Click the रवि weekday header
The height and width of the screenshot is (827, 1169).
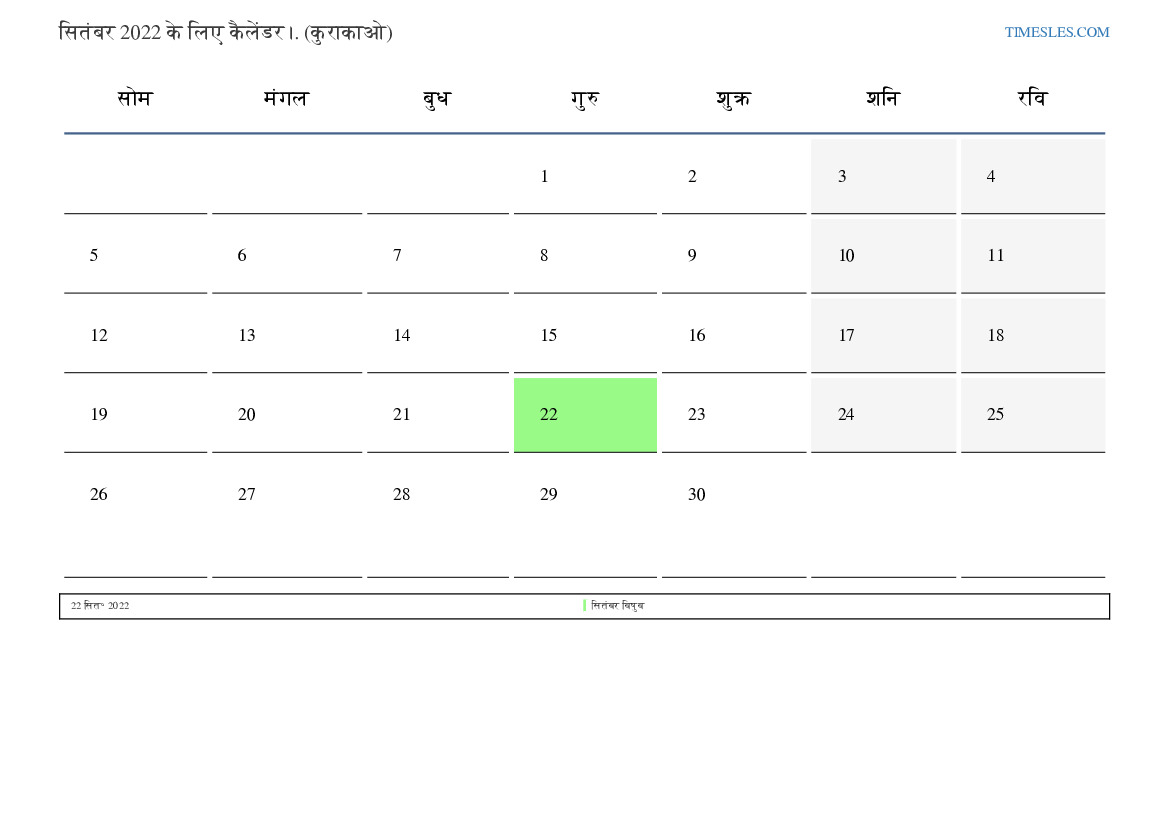click(1033, 98)
